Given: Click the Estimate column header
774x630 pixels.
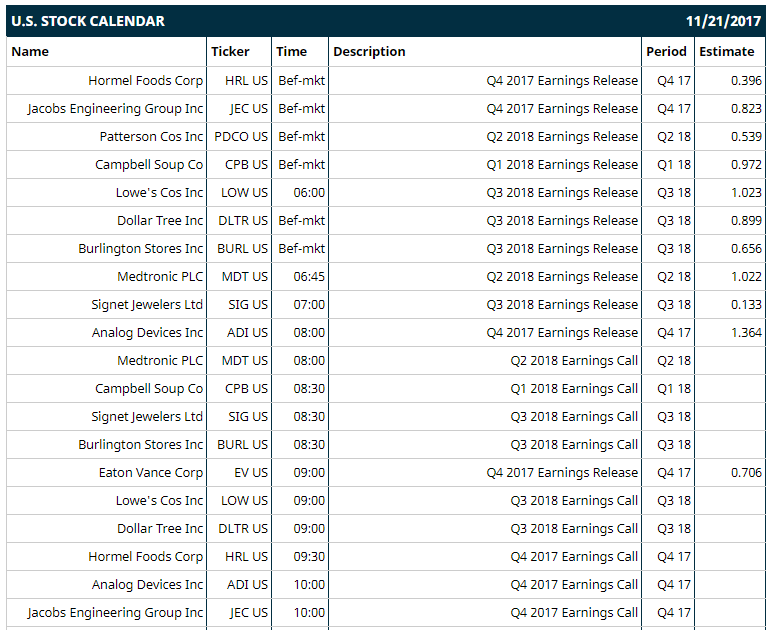Looking at the screenshot, I should pyautogui.click(x=727, y=52).
